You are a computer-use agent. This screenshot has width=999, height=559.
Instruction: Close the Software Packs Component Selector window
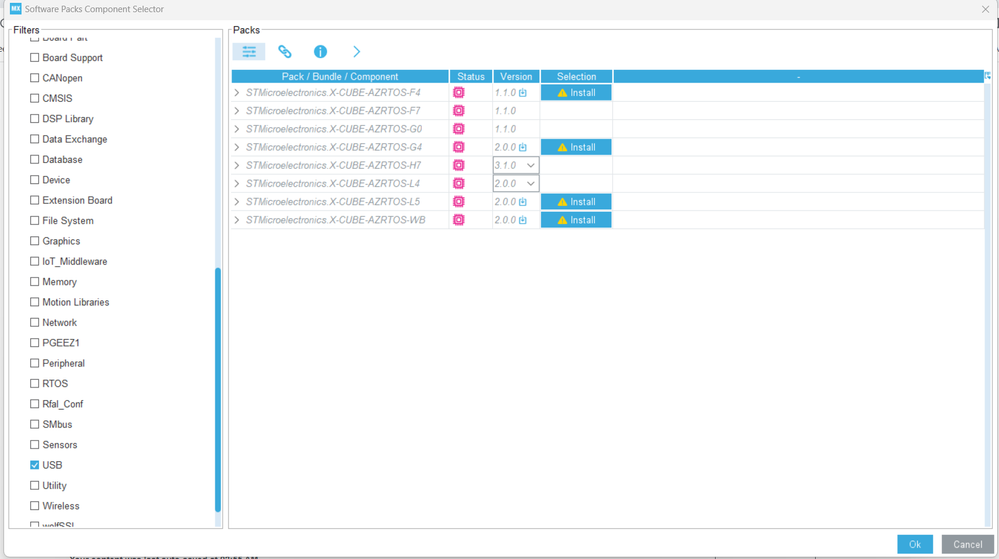click(985, 9)
